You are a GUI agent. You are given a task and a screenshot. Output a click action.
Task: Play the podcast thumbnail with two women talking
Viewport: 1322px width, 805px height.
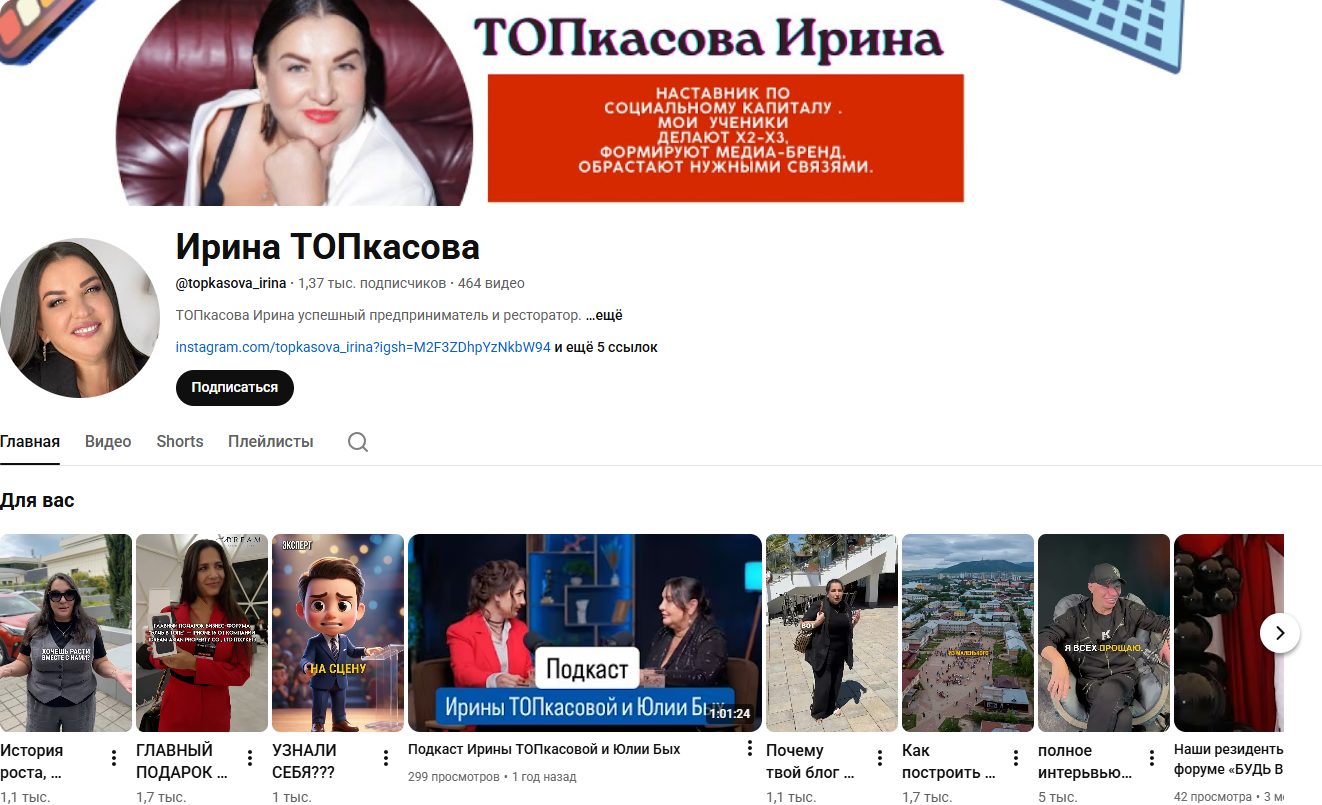(585, 633)
